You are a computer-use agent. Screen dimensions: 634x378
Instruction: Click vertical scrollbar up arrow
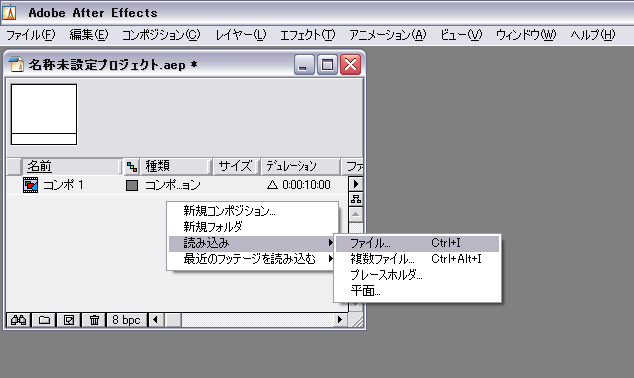click(356, 214)
